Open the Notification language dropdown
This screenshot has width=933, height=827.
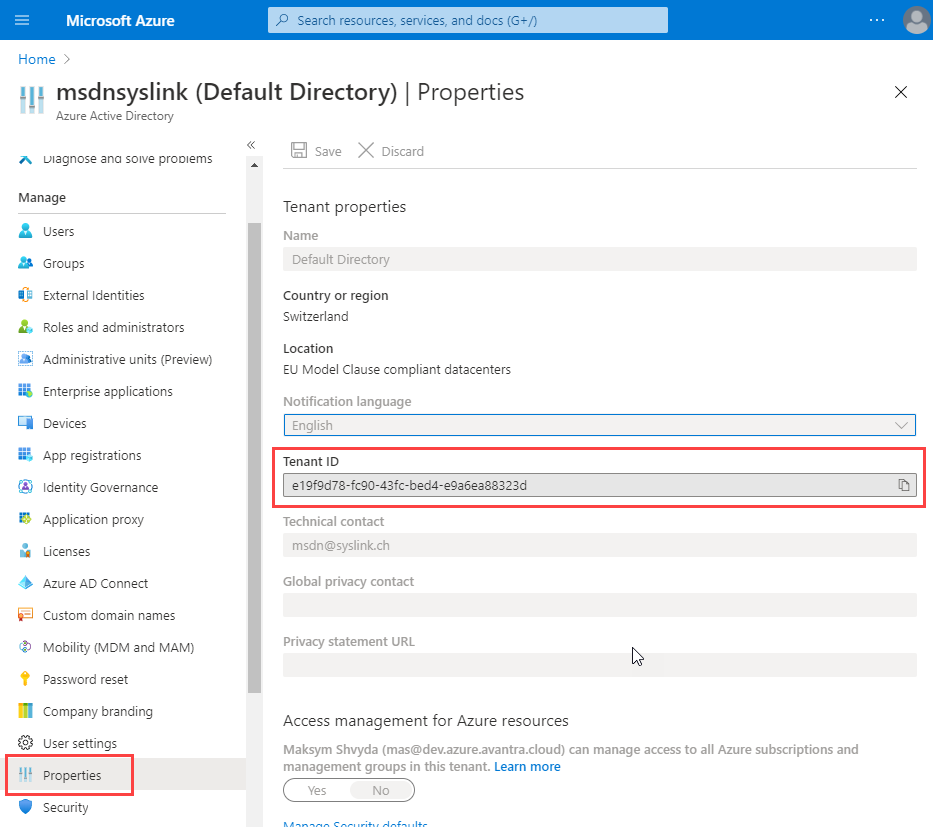coord(599,425)
